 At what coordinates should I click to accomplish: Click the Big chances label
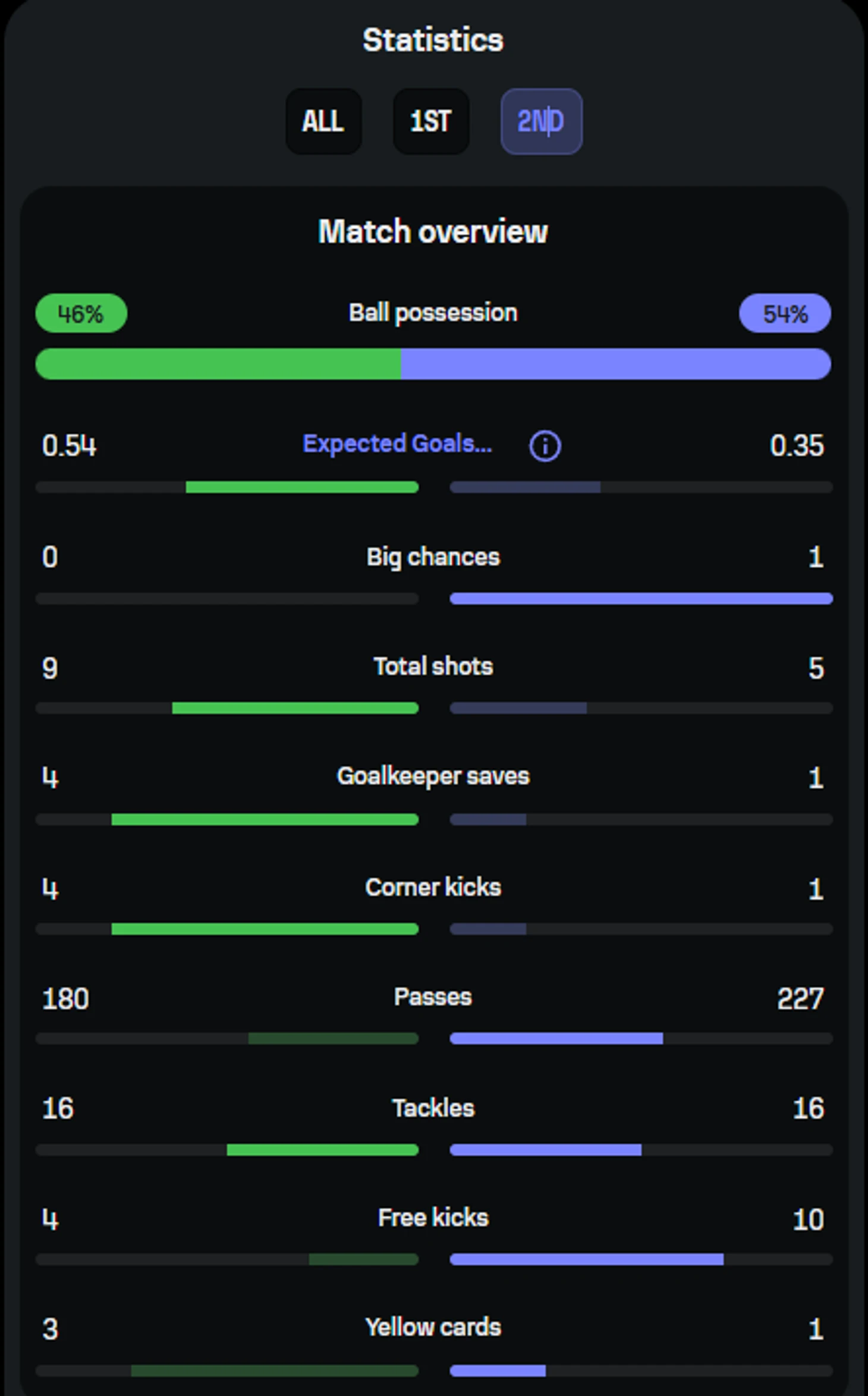click(433, 557)
